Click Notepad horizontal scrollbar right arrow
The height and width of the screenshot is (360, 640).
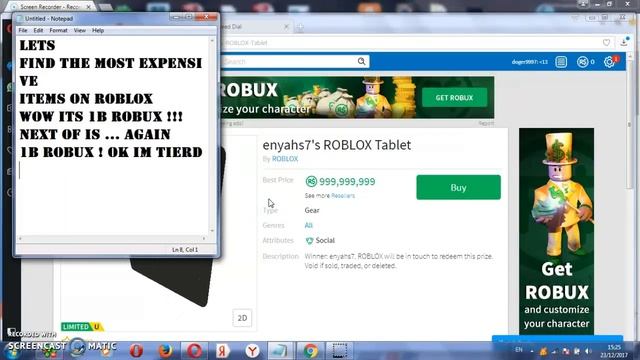tap(204, 238)
